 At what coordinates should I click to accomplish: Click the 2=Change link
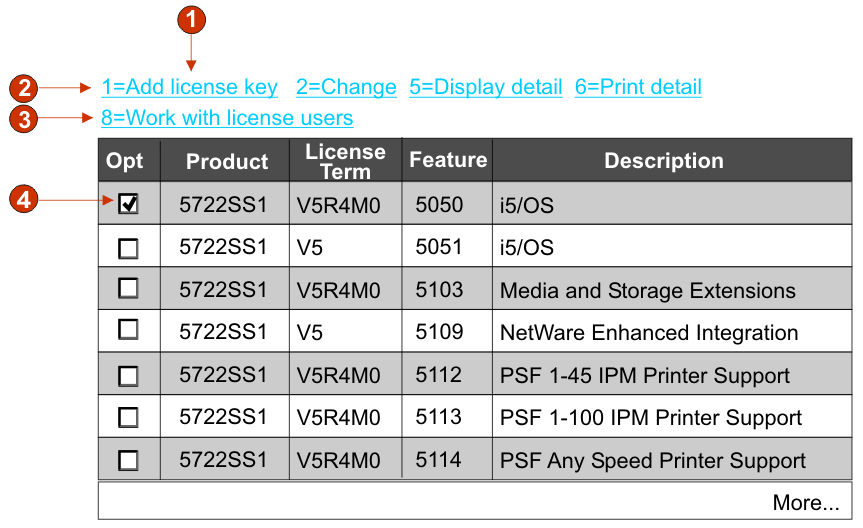[346, 87]
